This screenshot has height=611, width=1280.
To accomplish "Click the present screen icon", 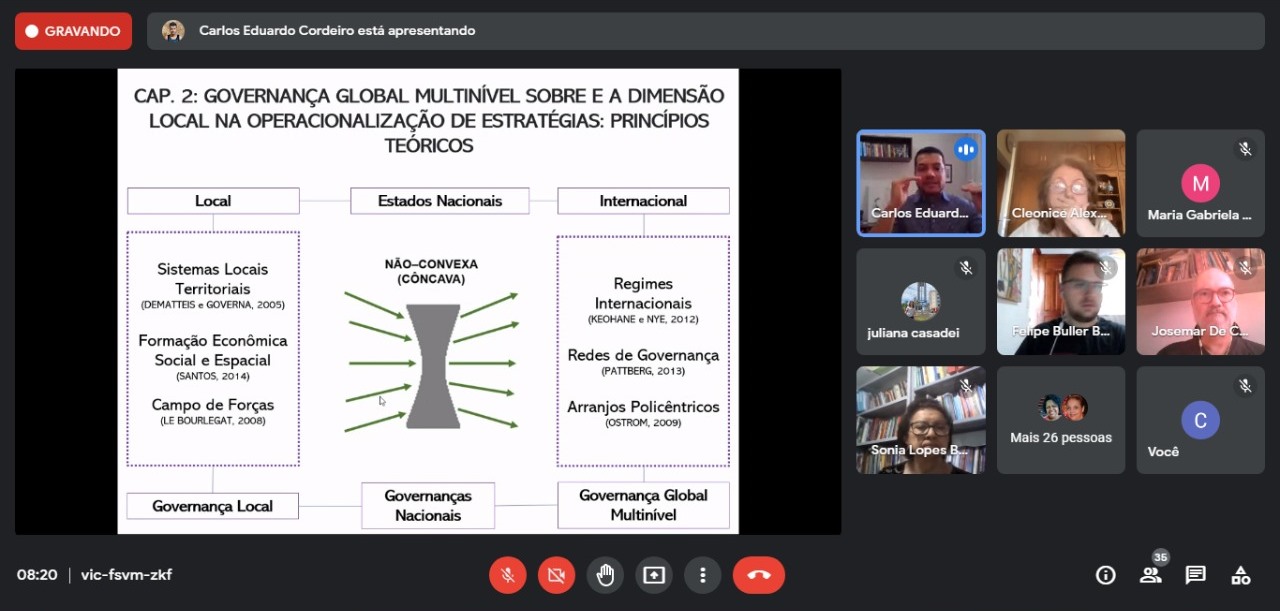I will [654, 575].
